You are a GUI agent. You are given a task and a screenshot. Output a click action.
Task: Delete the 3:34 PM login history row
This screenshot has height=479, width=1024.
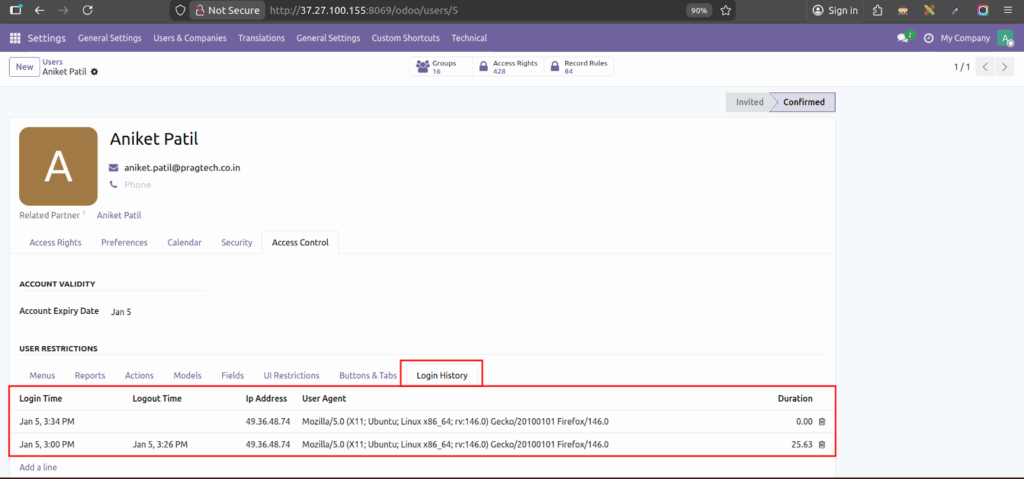pyautogui.click(x=822, y=421)
